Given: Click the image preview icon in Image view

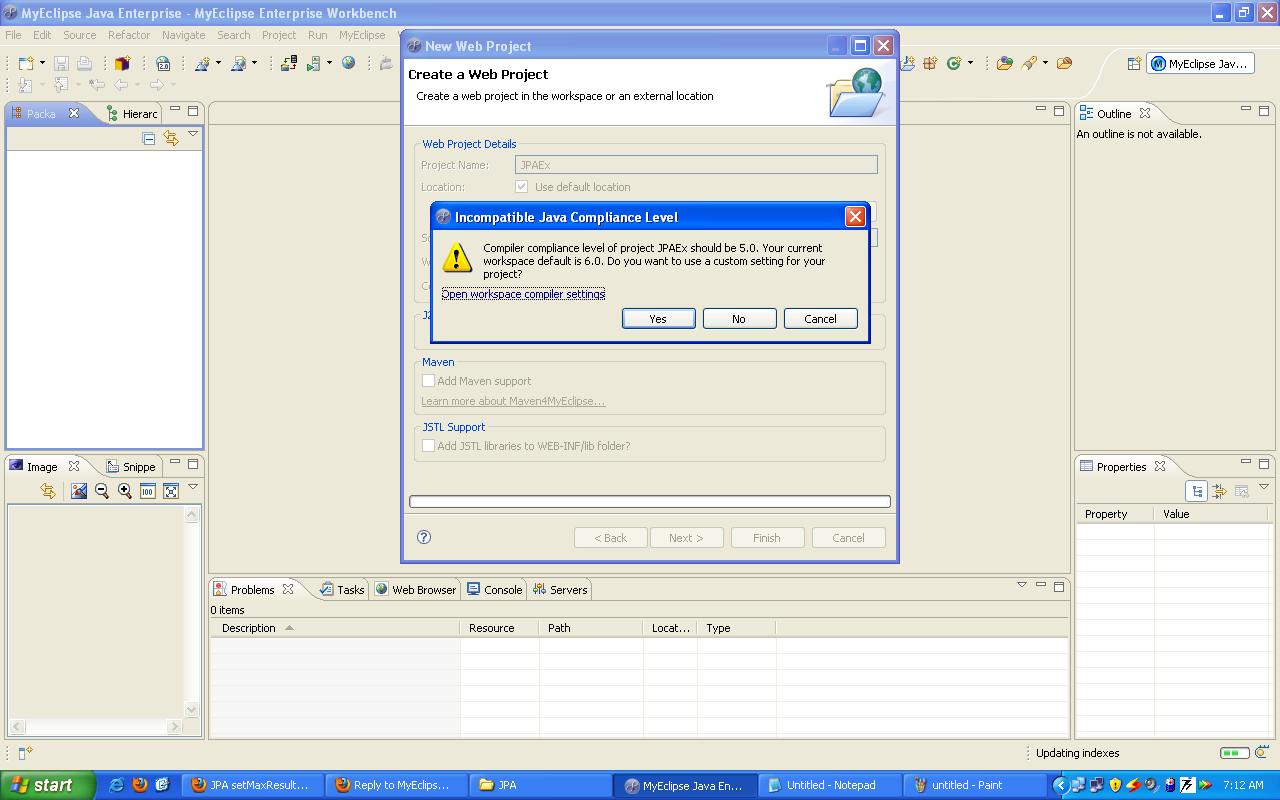Looking at the screenshot, I should [79, 491].
